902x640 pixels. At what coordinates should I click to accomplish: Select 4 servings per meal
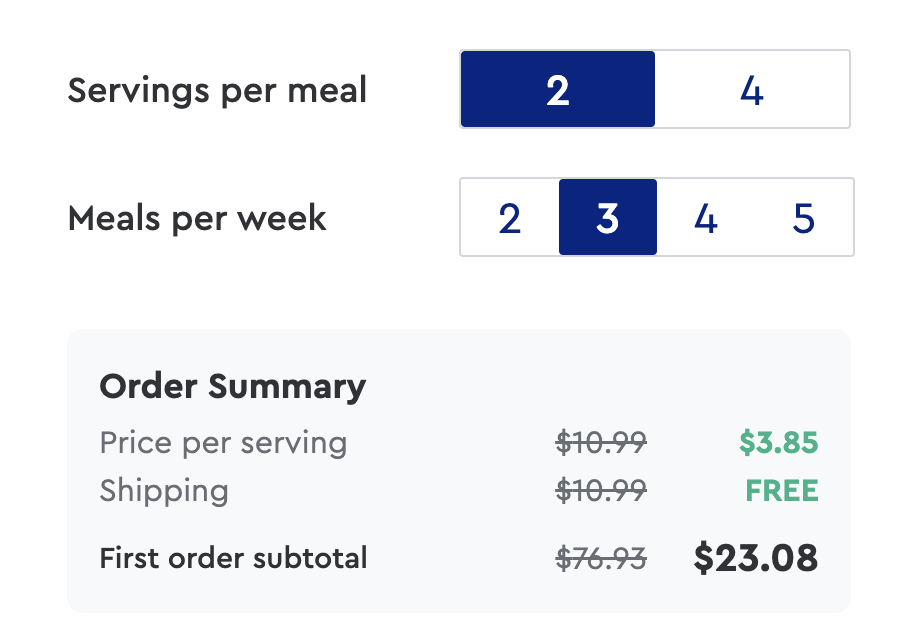click(752, 90)
